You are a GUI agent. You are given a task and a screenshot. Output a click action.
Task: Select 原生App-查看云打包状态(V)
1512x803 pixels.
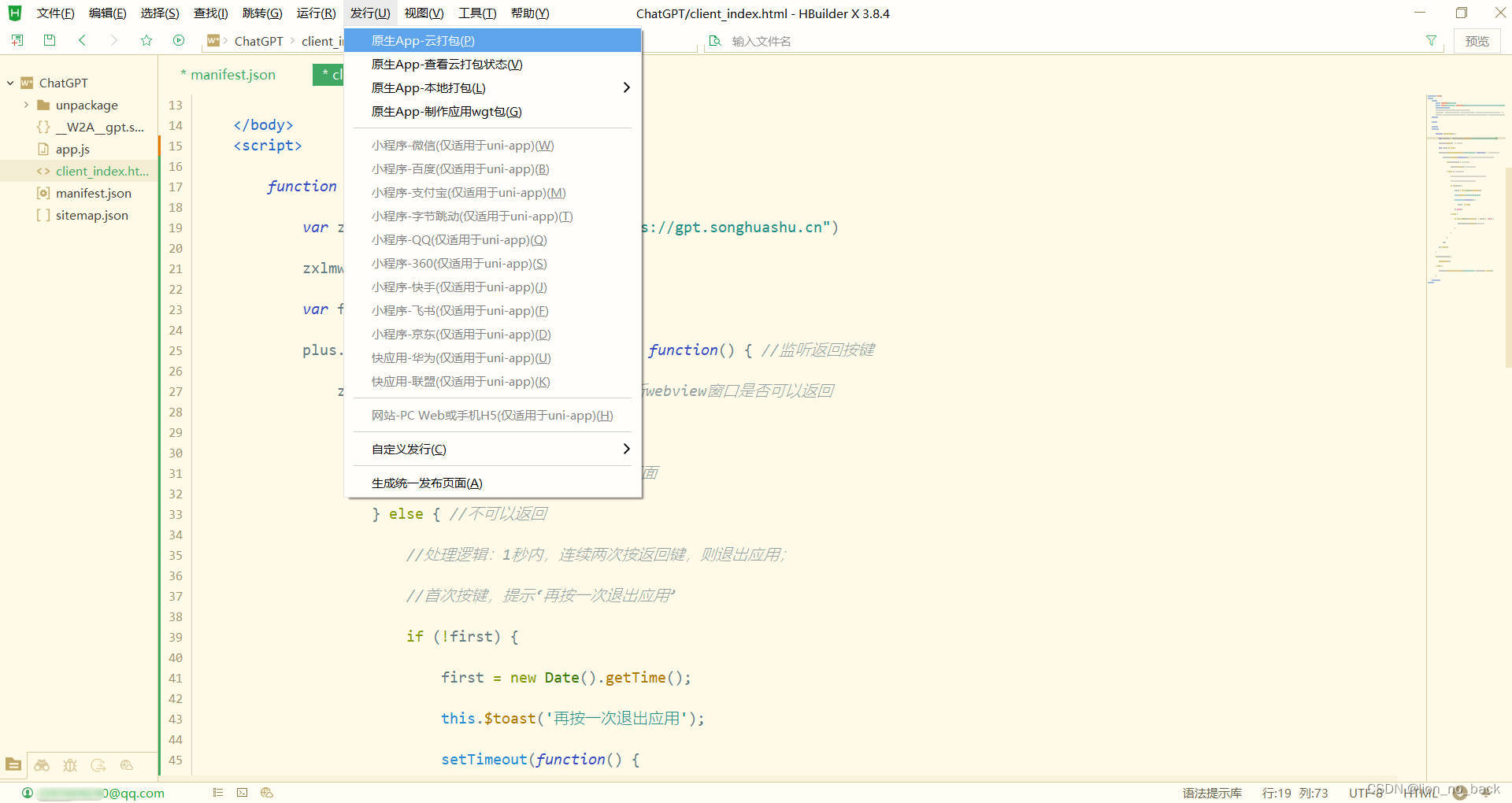[493, 64]
